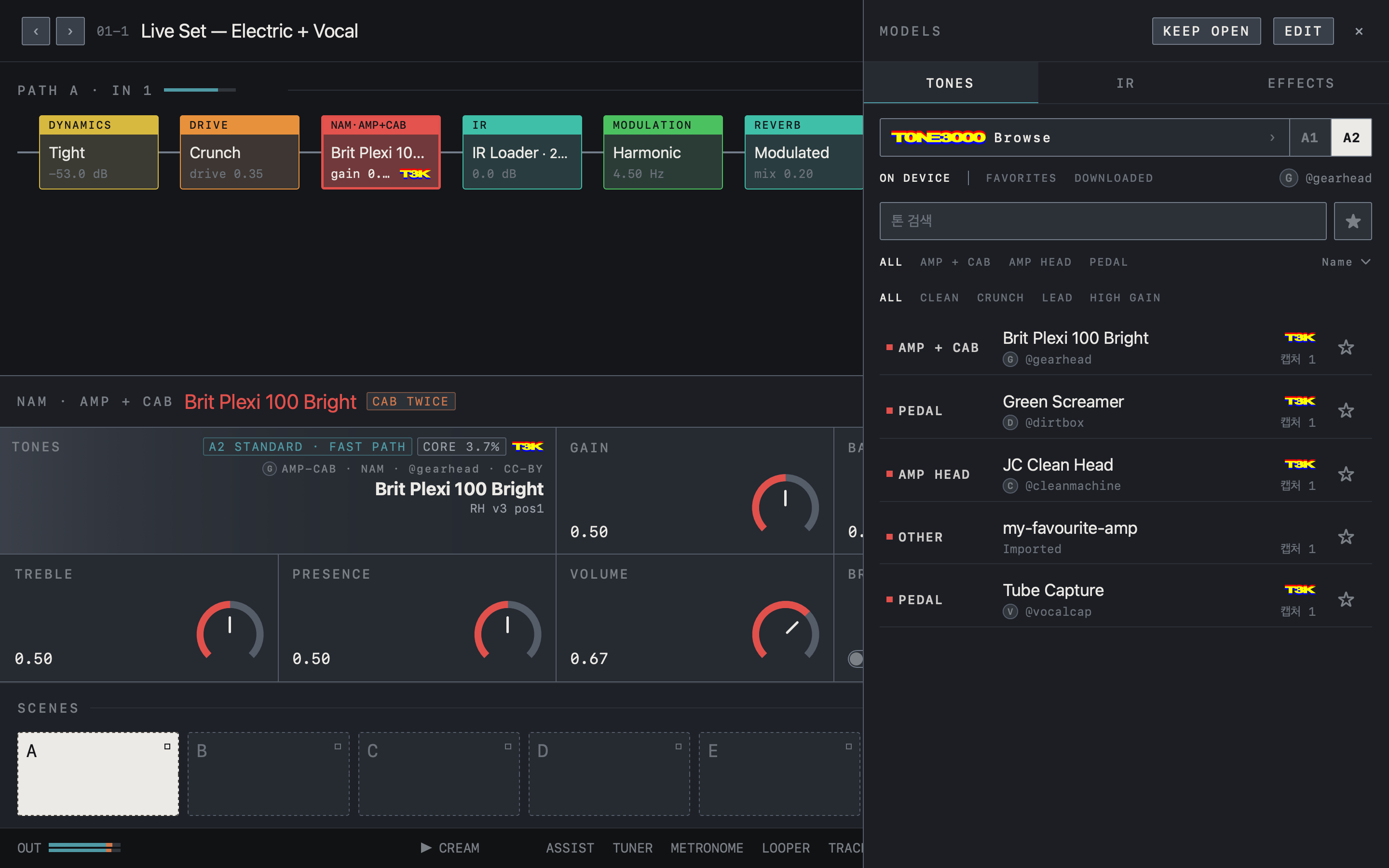1389x868 pixels.
Task: Select the A2 model slot
Action: click(x=1351, y=138)
